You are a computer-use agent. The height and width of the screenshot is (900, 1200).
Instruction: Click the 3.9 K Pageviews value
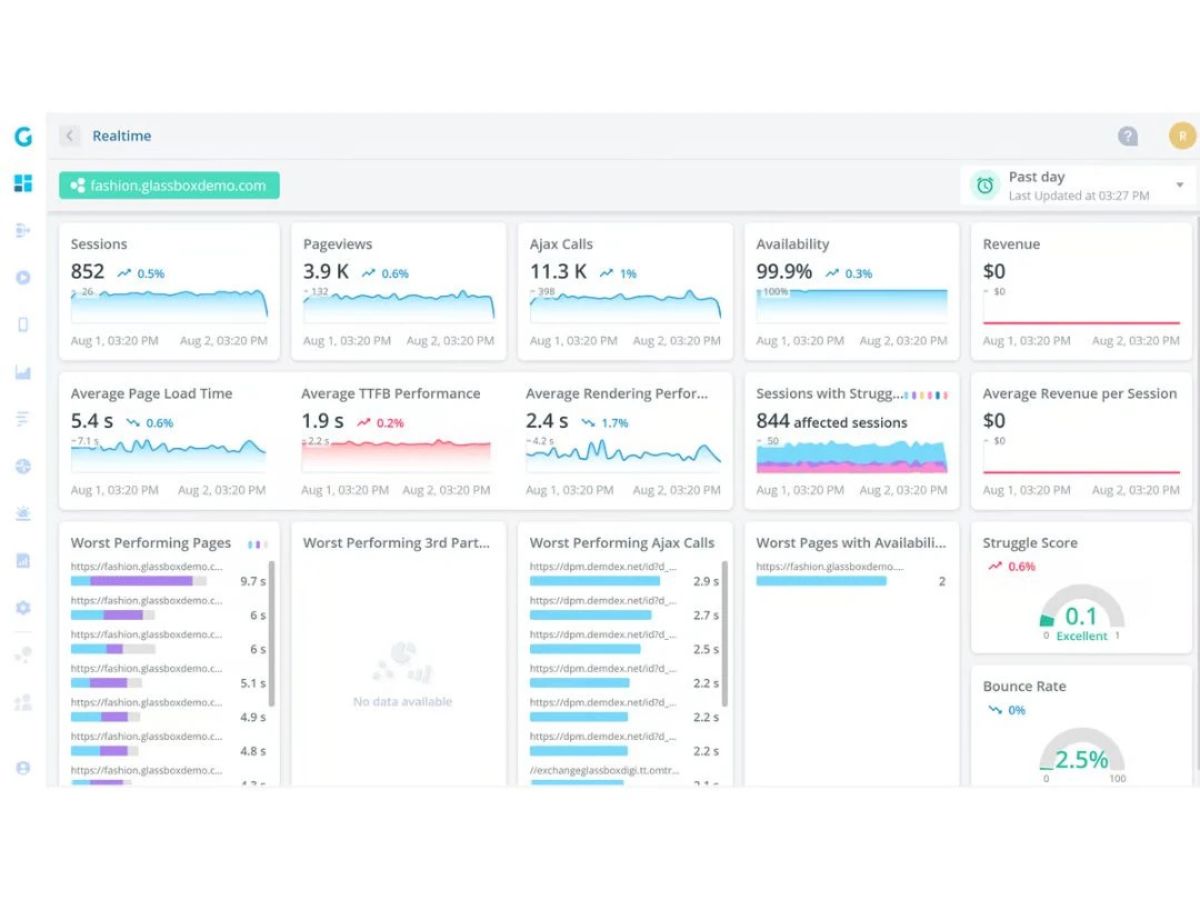tap(326, 271)
